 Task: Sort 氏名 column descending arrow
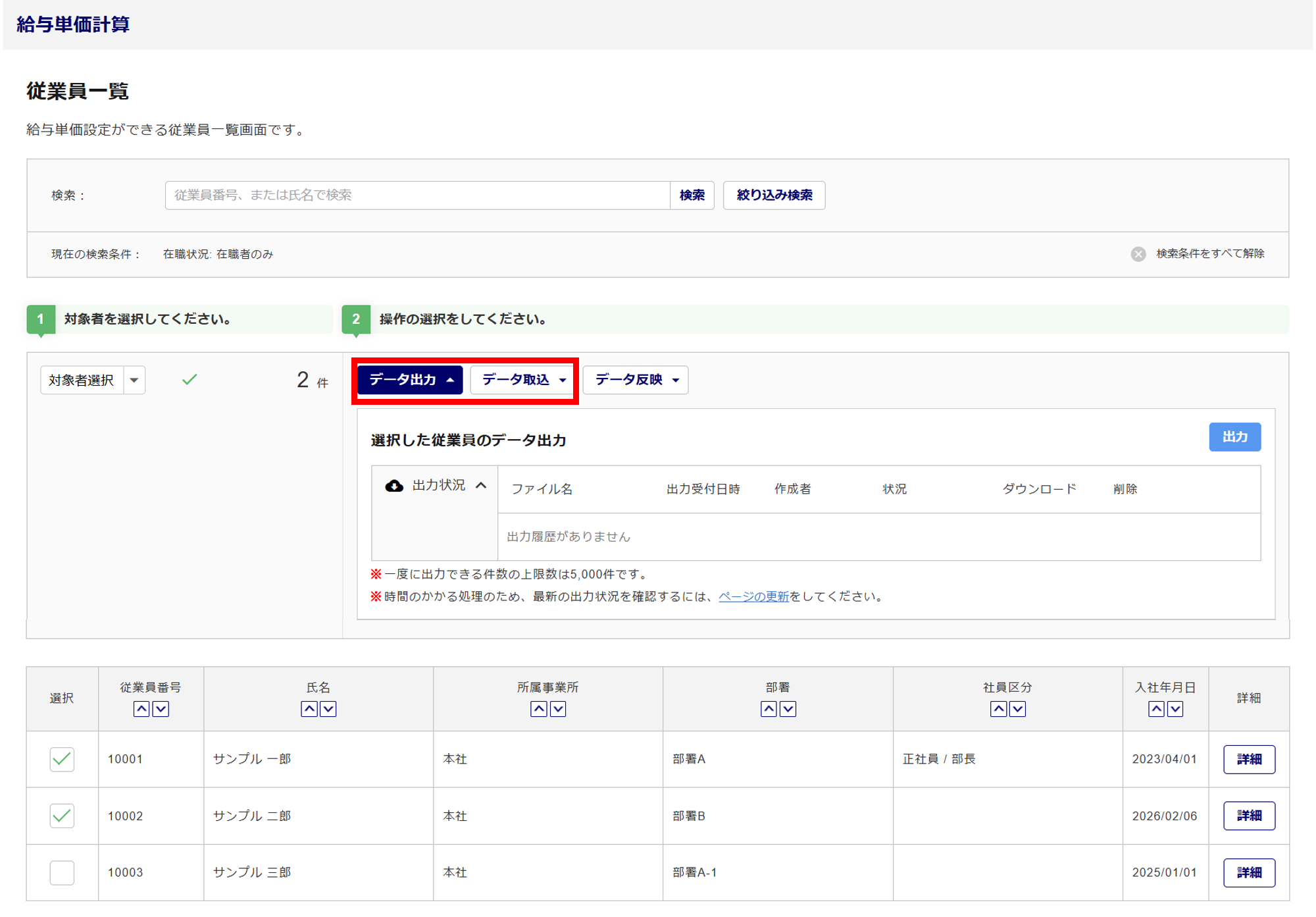coord(328,708)
